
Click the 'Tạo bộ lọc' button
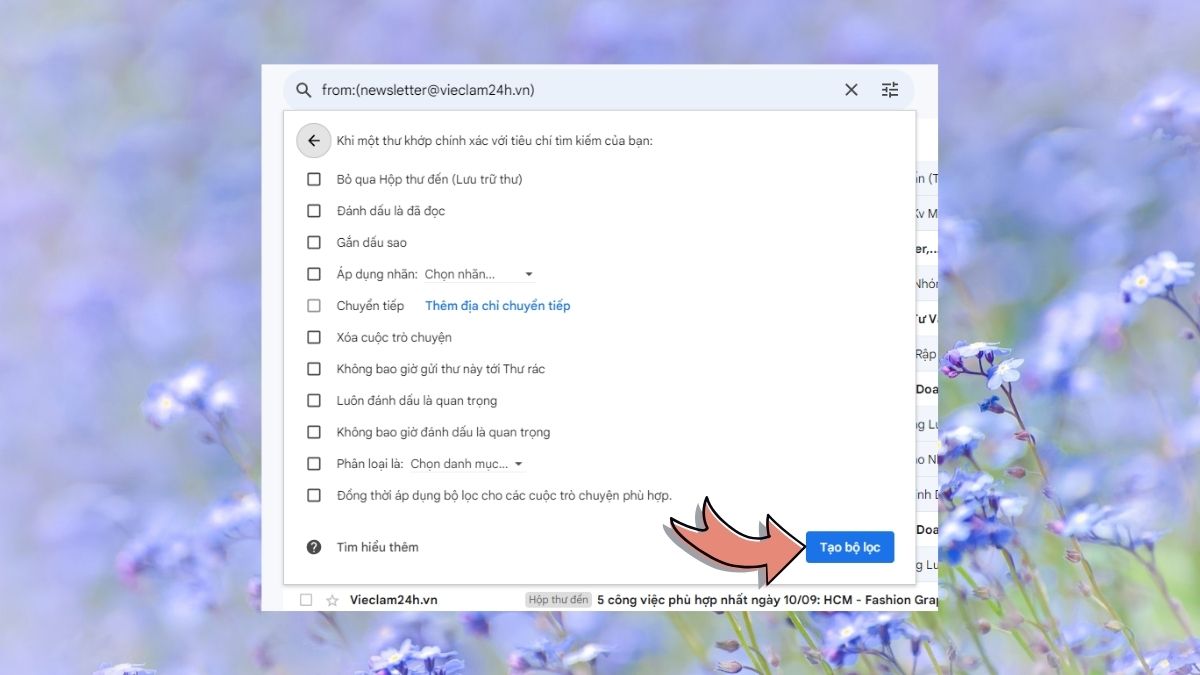(x=849, y=547)
